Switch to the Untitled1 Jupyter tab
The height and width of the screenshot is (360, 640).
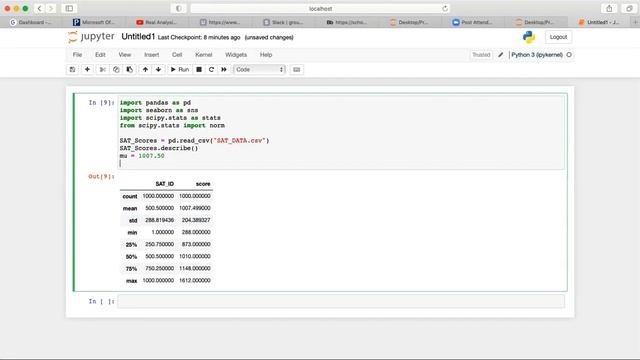599,22
